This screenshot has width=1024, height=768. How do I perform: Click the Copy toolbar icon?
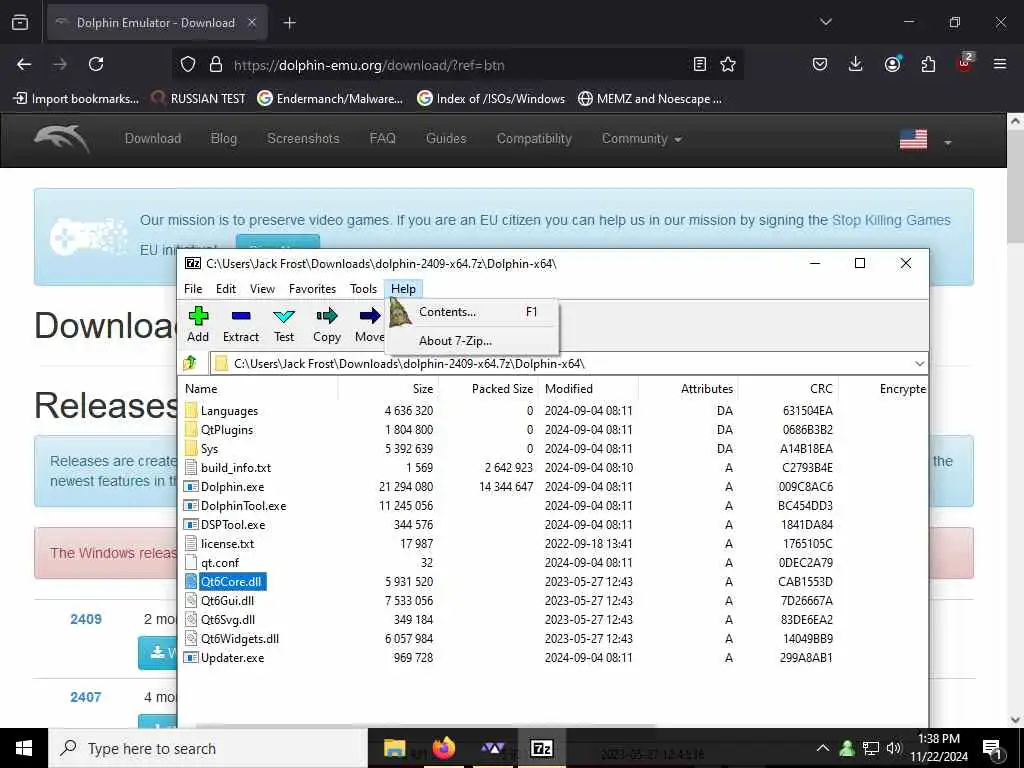tap(327, 324)
